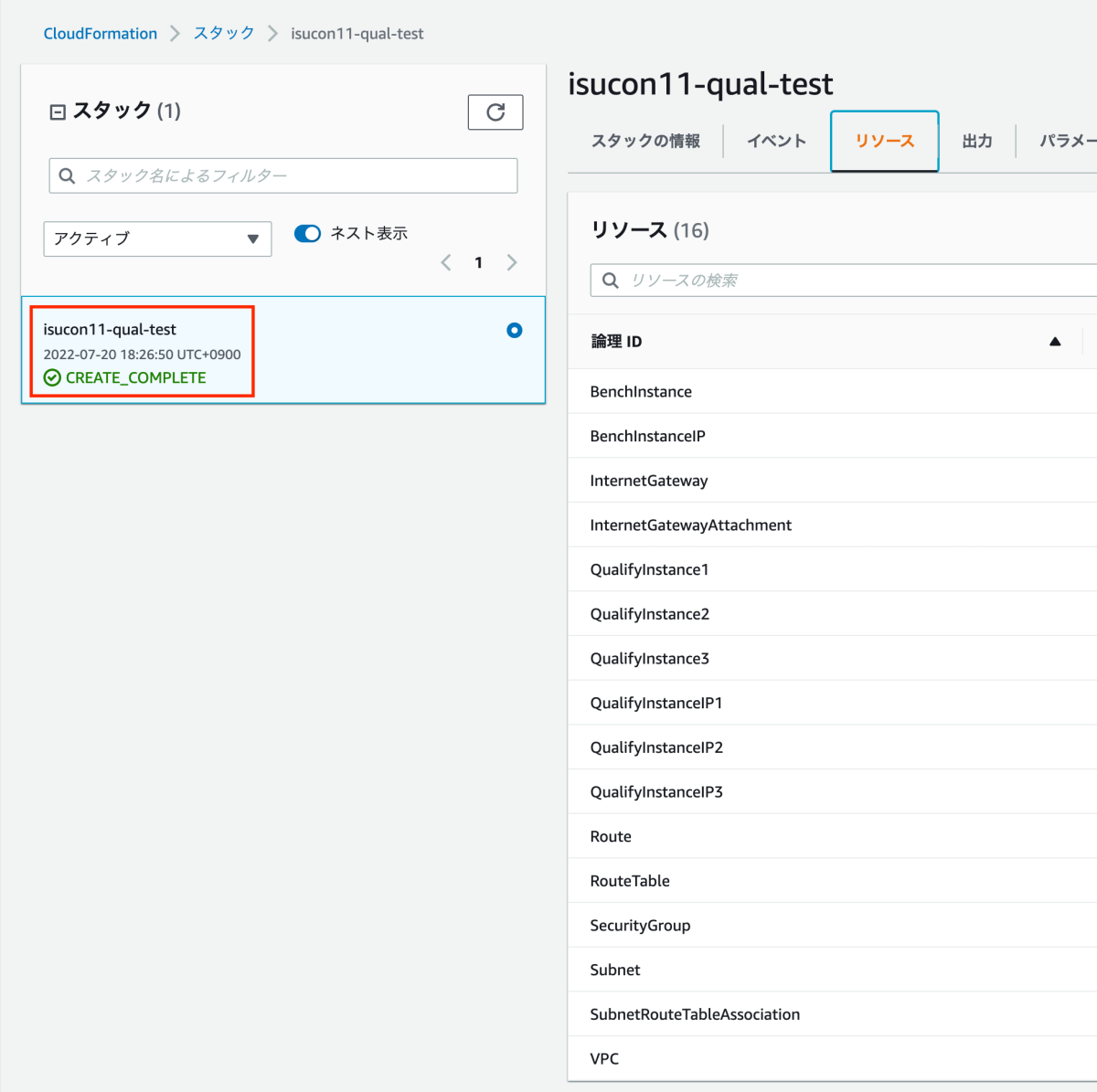Click the stack name filter search field
The height and width of the screenshot is (1092, 1097).
[283, 175]
